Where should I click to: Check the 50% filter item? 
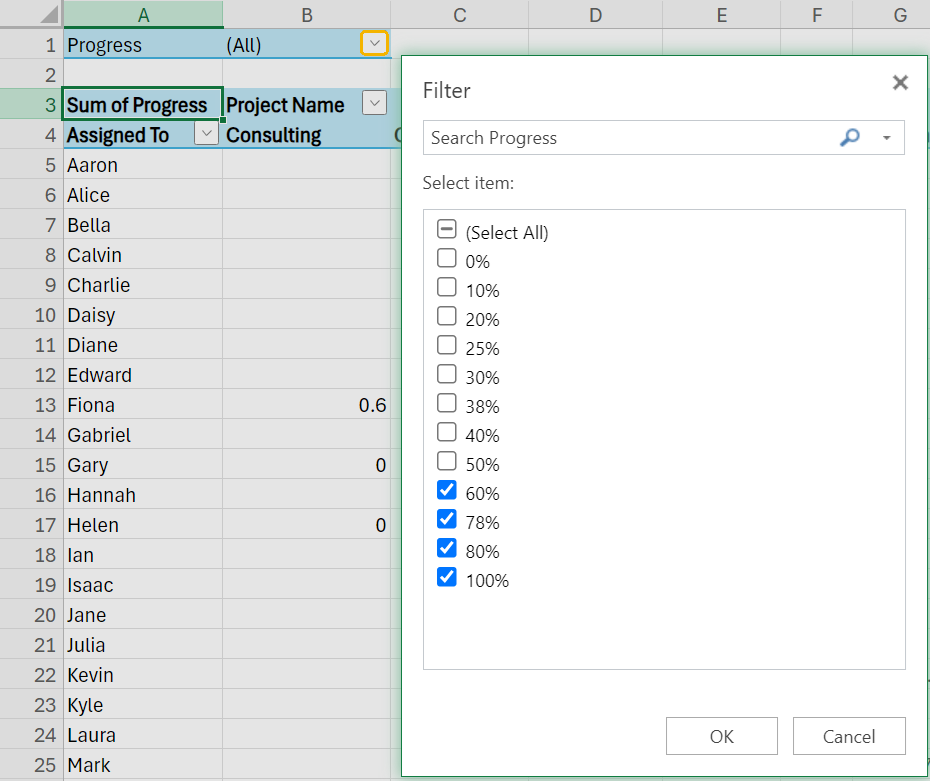coord(446,462)
